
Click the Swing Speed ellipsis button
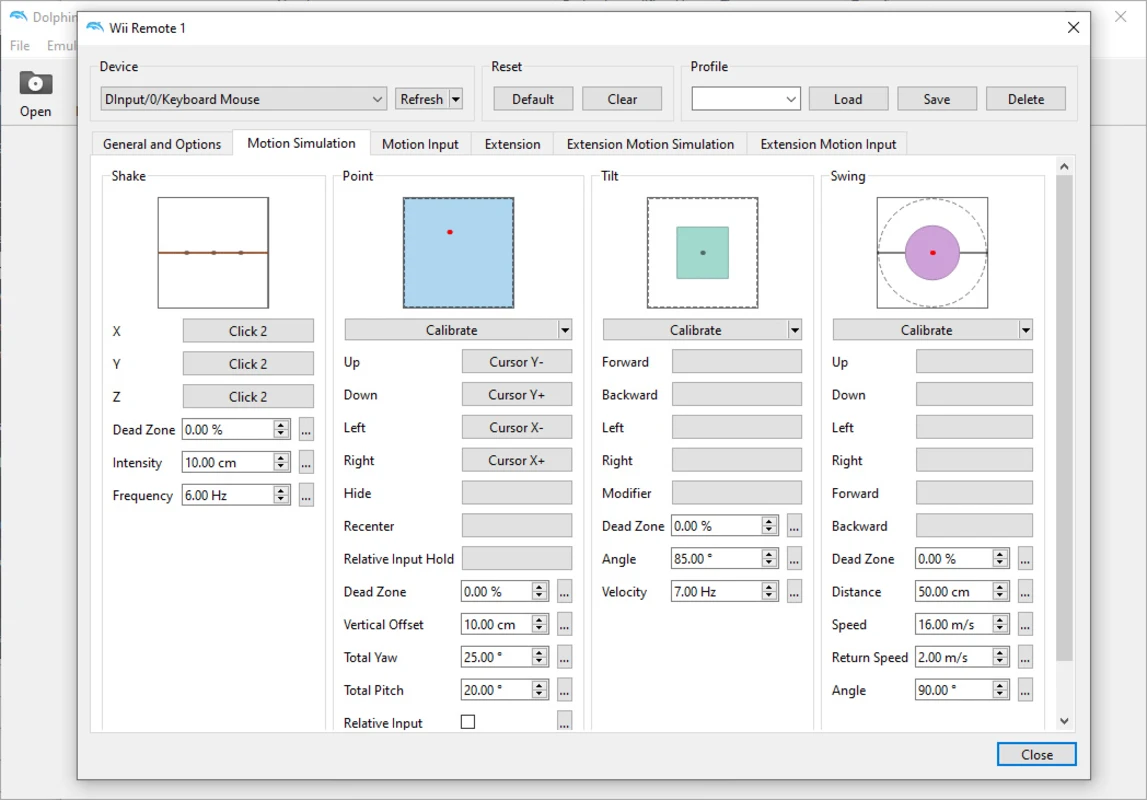(1024, 625)
